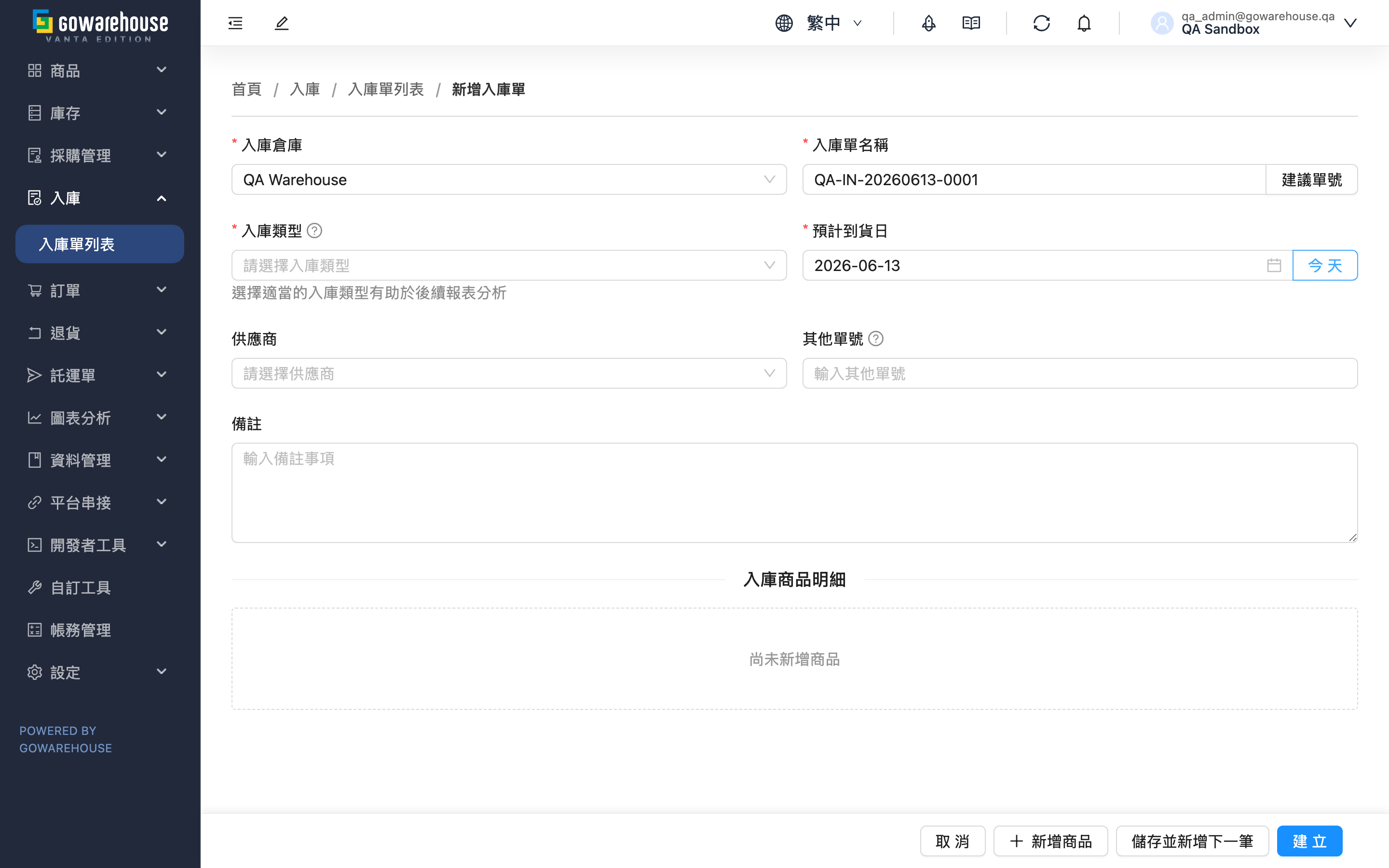Click the 入庫 breadcrumb link
This screenshot has width=1389, height=868.
(305, 90)
